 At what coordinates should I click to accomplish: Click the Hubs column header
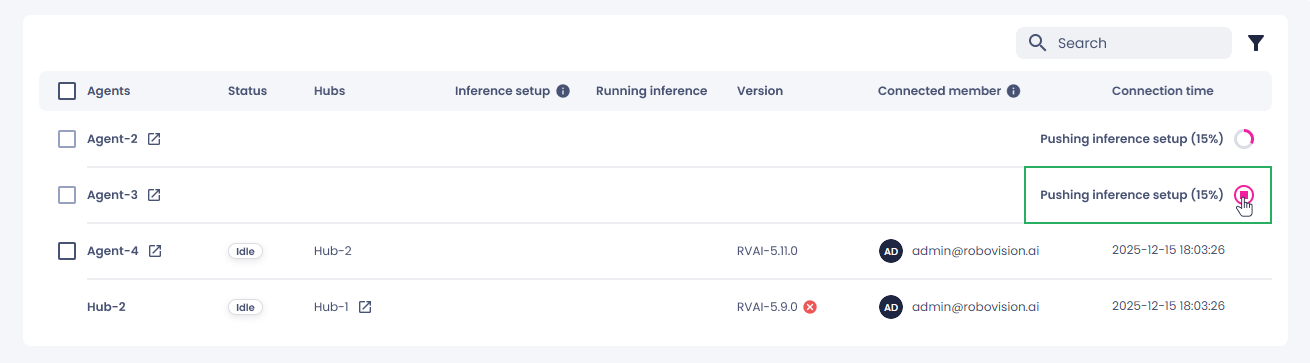tap(329, 91)
